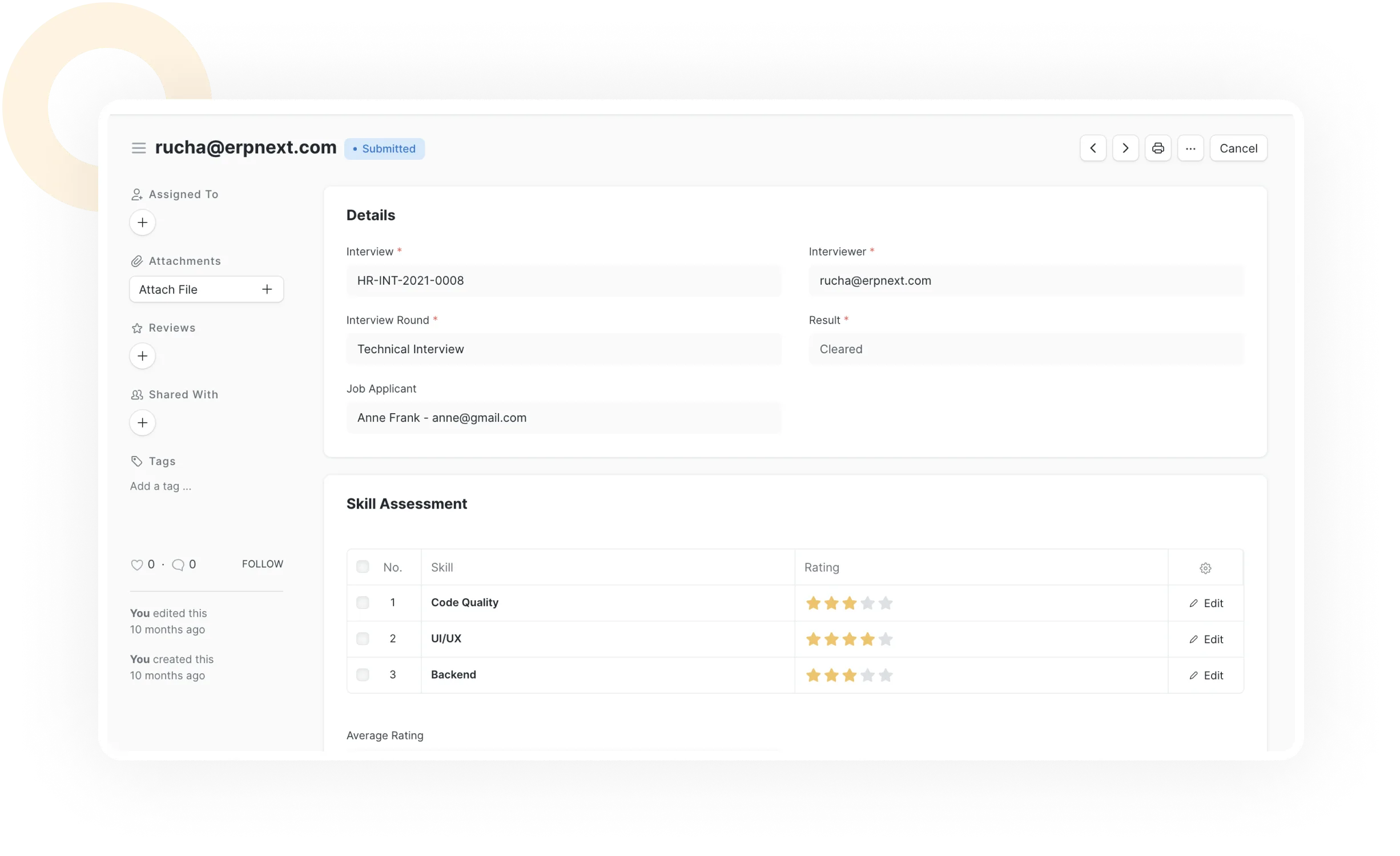Open the Result field showing Cleared
This screenshot has height=856, width=1400.
1025,349
